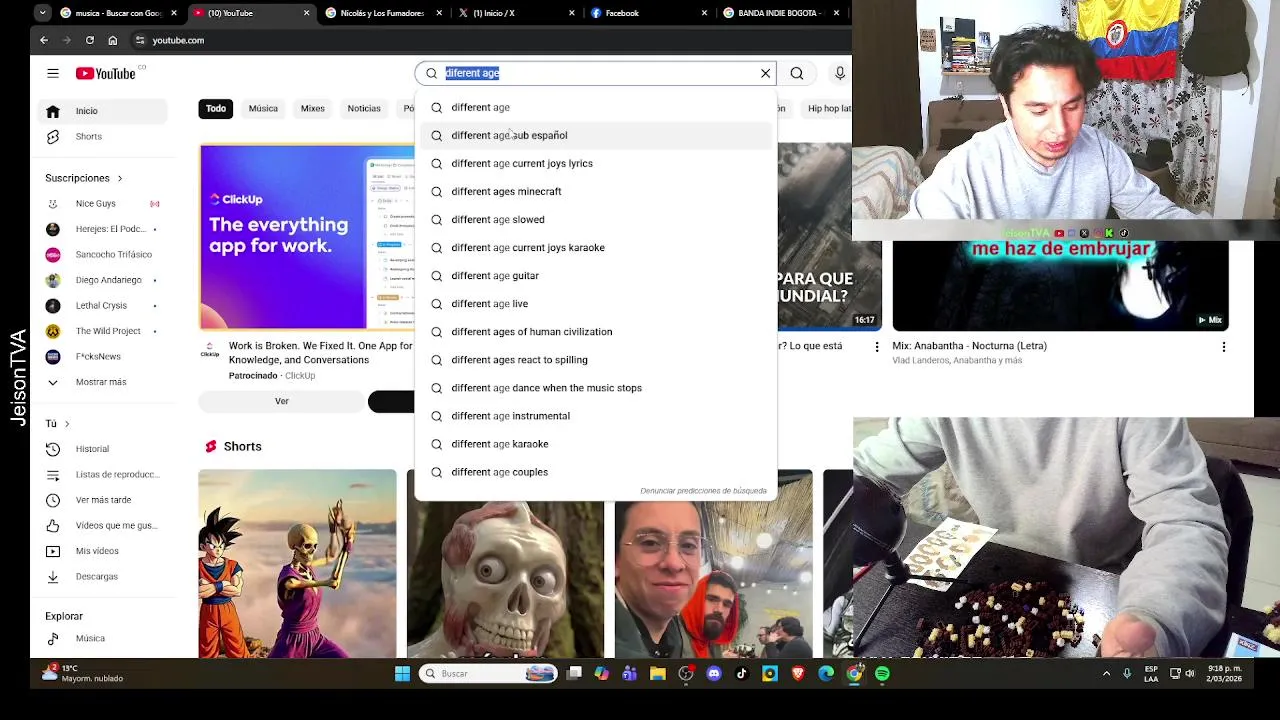Choose 'different age dance when the music stops'

point(596,387)
